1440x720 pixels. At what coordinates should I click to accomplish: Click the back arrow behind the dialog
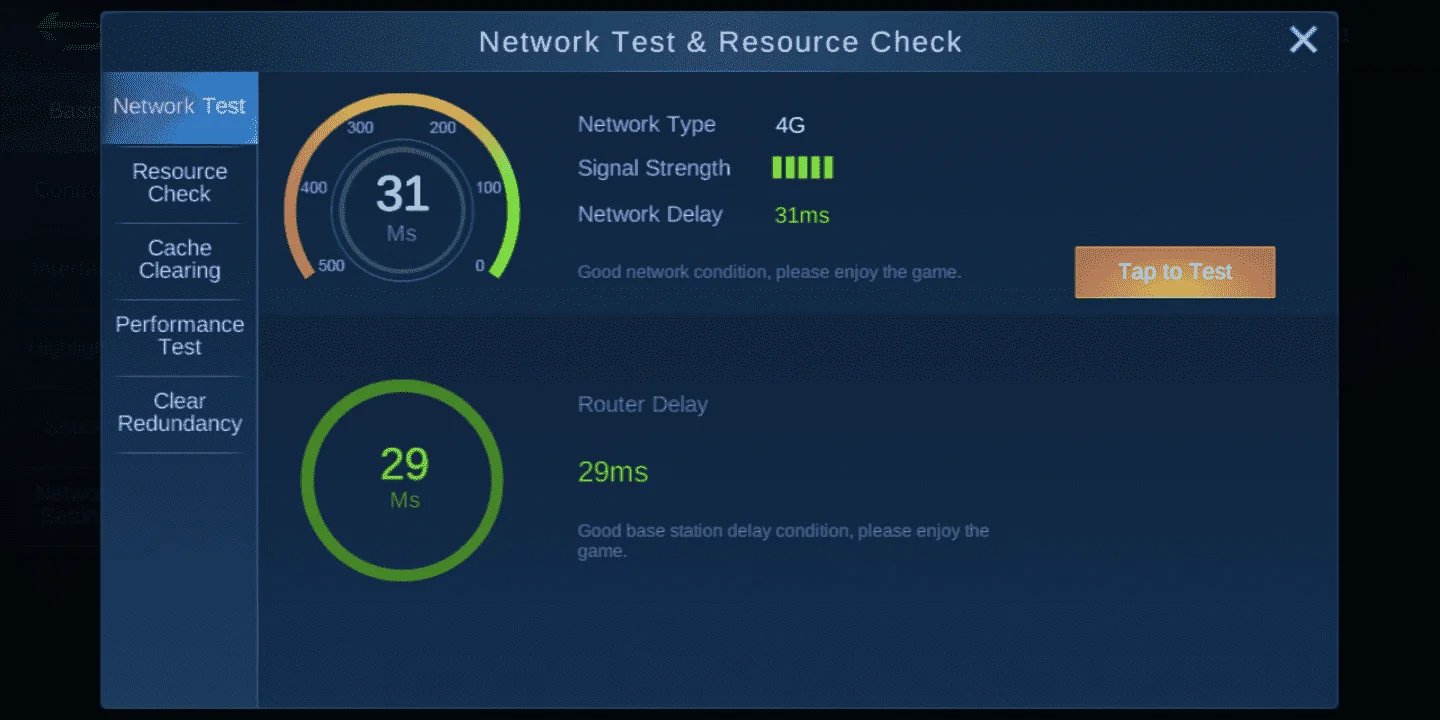[x=68, y=30]
